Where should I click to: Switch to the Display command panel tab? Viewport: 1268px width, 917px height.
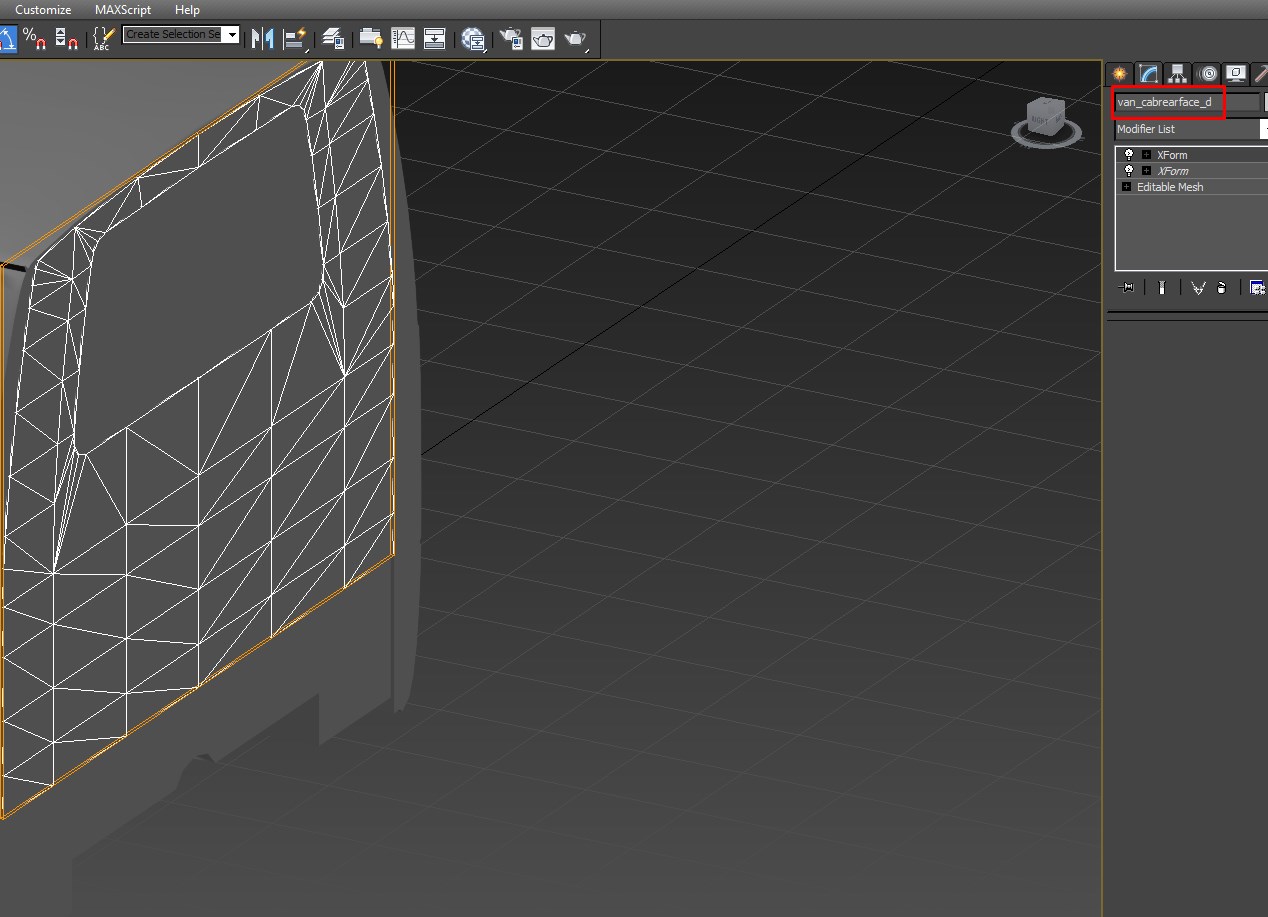click(x=1237, y=74)
